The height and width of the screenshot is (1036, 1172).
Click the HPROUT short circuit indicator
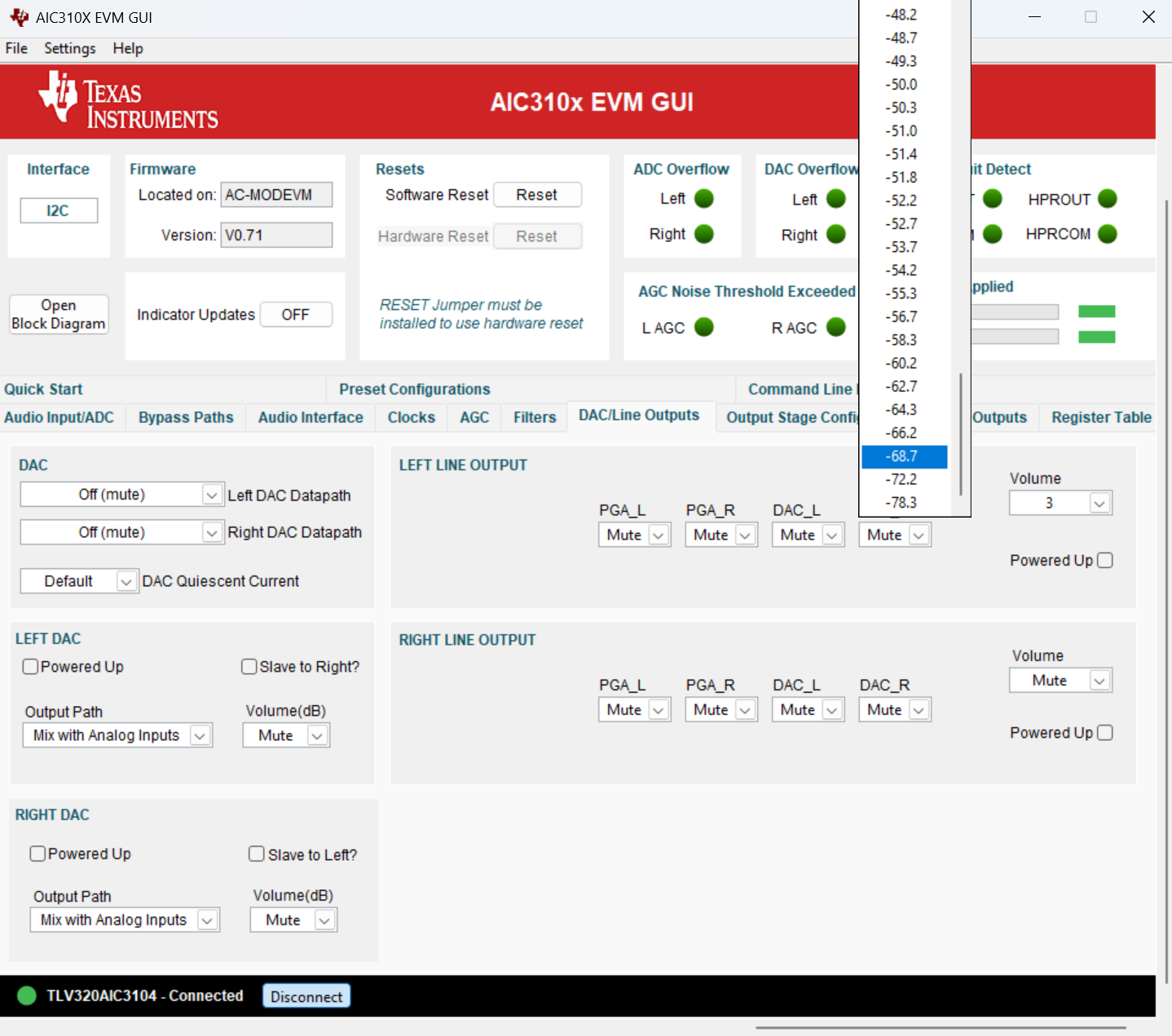(x=1108, y=199)
